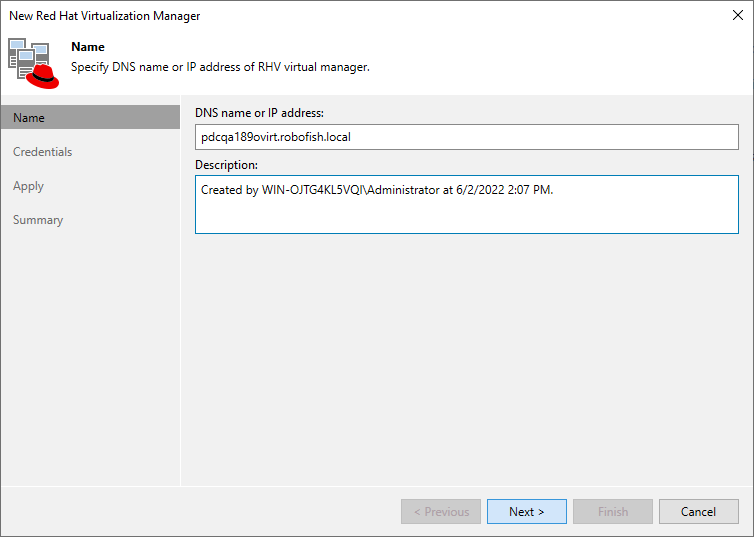Screen dimensions: 754x537
Task: Select the Summary step in sidebar
Action: click(38, 220)
